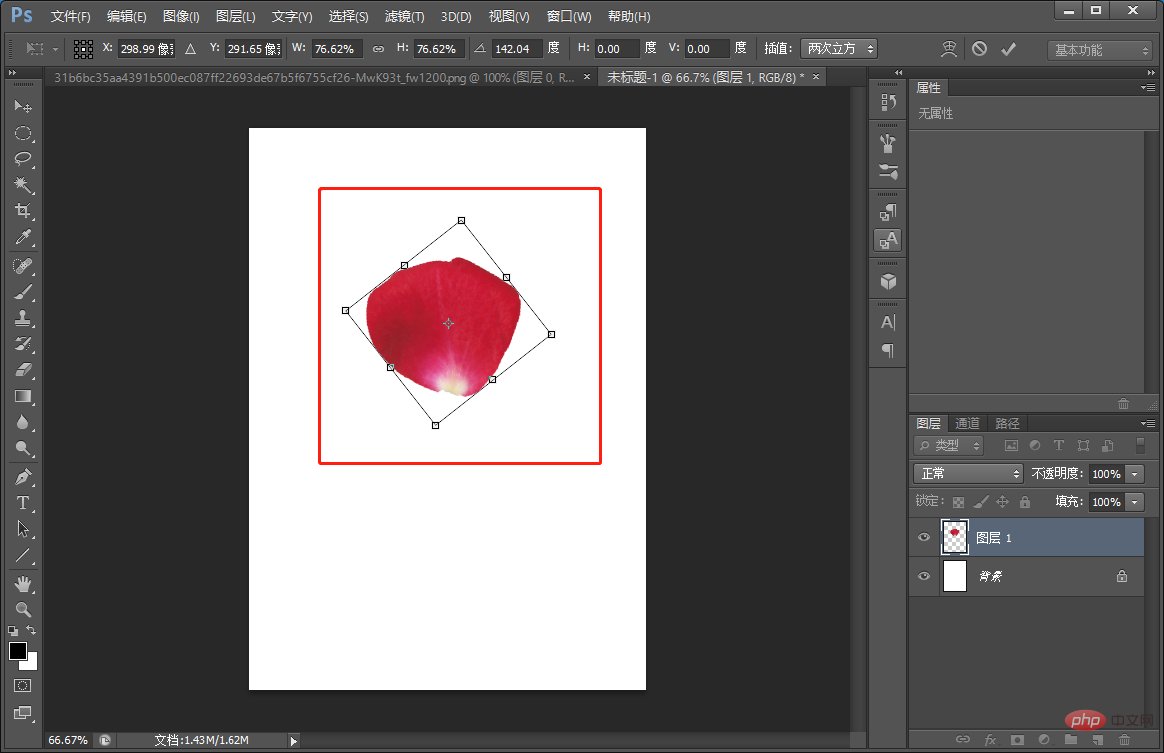Screen dimensions: 1164x753
Task: Select the Move tool
Action: coord(23,106)
